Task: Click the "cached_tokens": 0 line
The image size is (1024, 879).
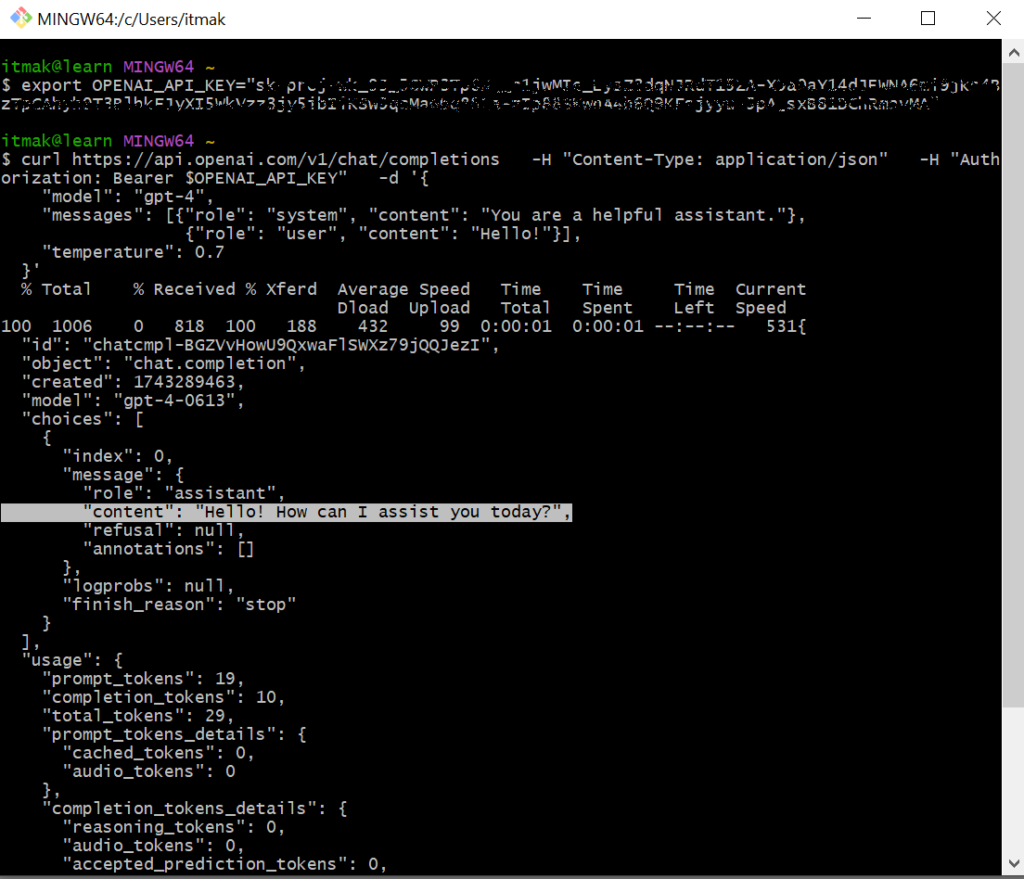Action: 159,753
